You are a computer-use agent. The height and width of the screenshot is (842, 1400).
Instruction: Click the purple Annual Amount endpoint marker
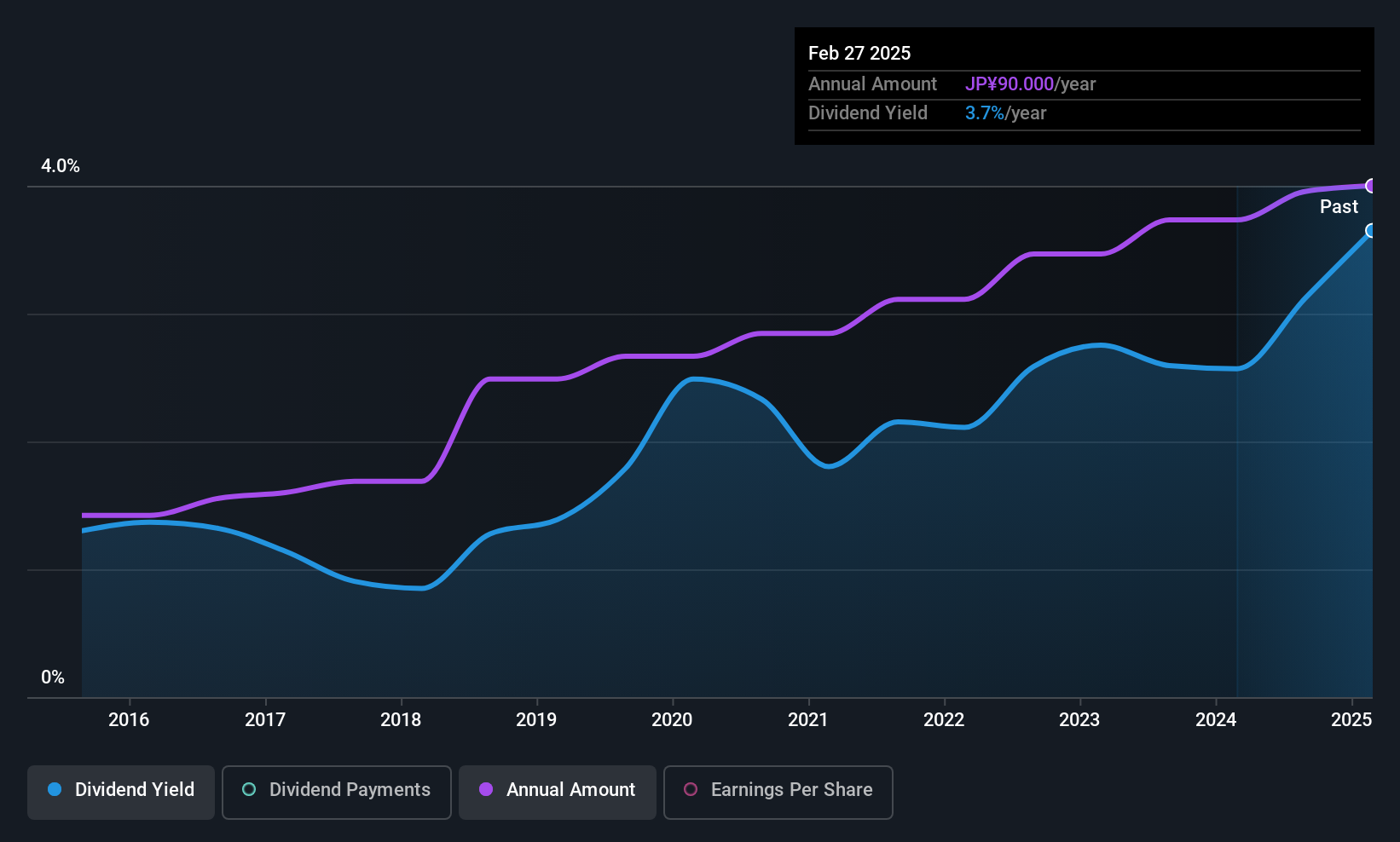pos(1371,186)
